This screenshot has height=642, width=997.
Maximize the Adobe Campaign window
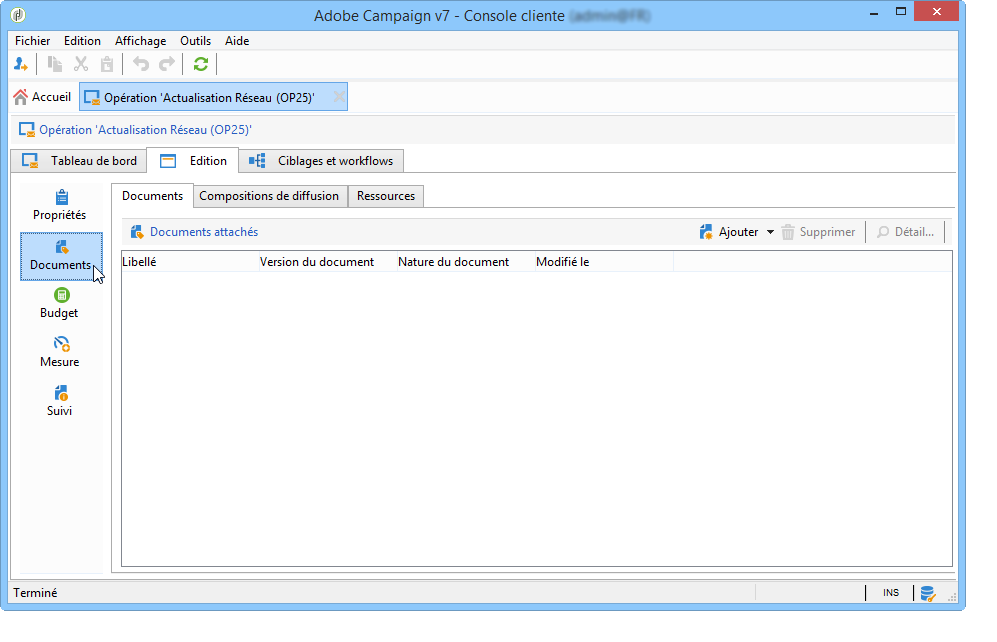click(x=900, y=11)
